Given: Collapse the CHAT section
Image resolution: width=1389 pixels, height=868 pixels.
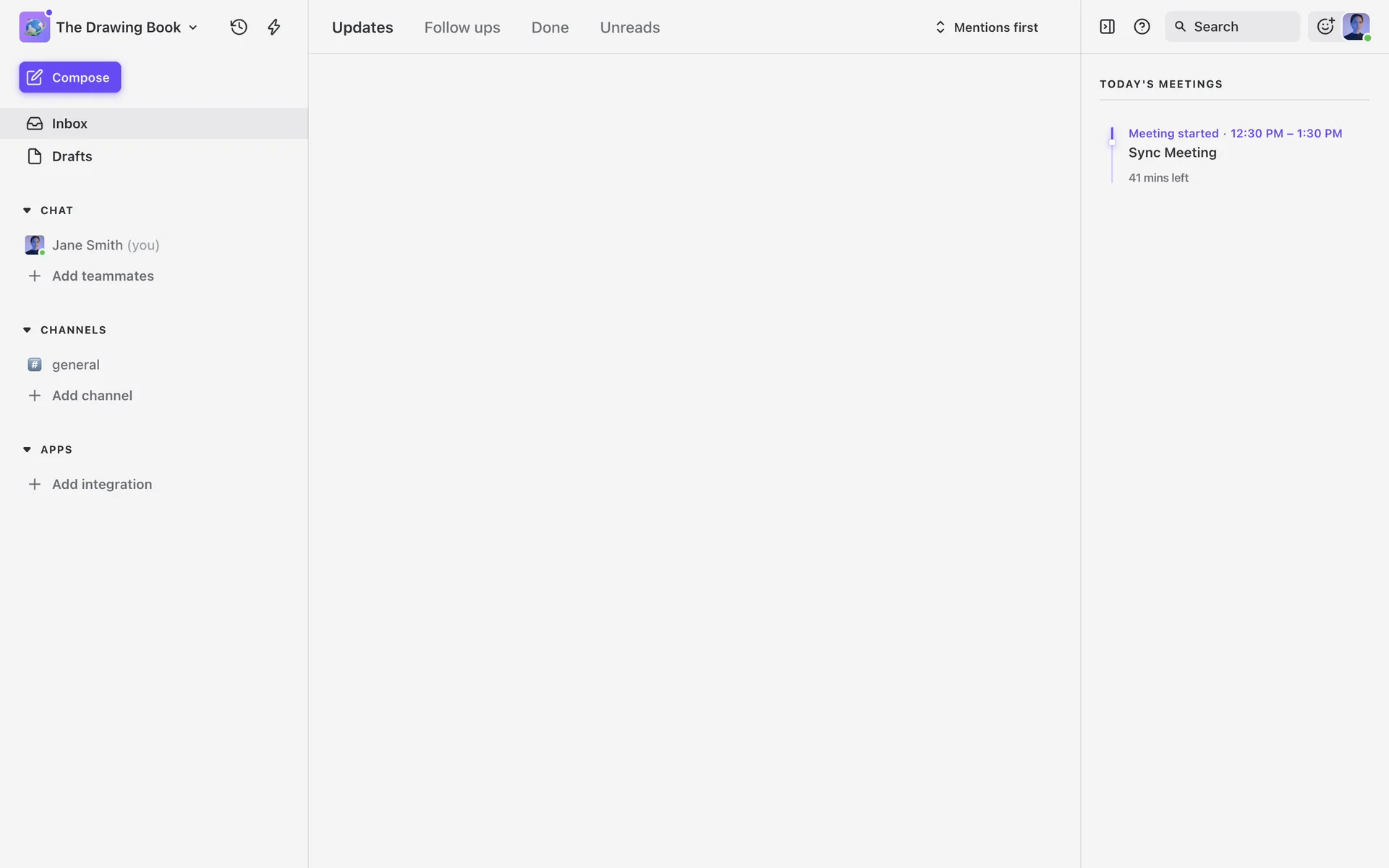Looking at the screenshot, I should 27,210.
